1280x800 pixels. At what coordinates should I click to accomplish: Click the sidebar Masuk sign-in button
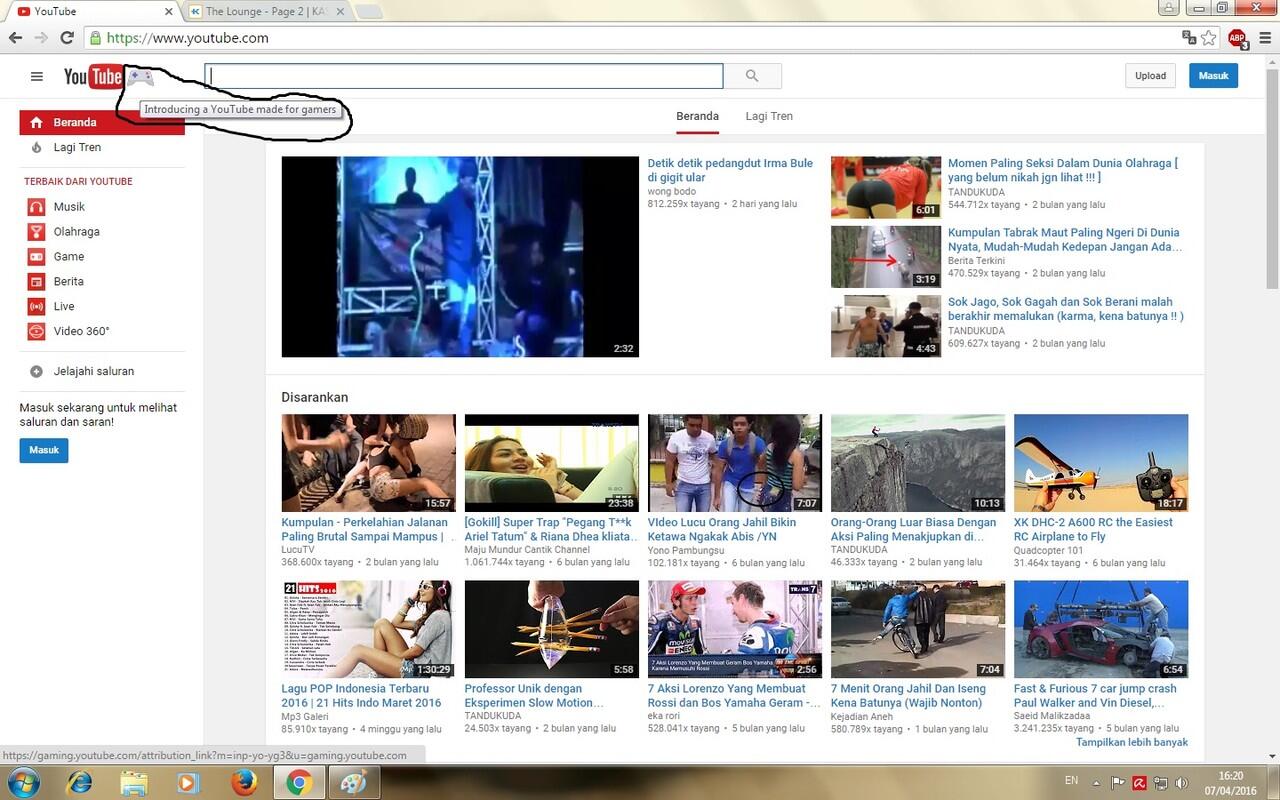[x=44, y=450]
